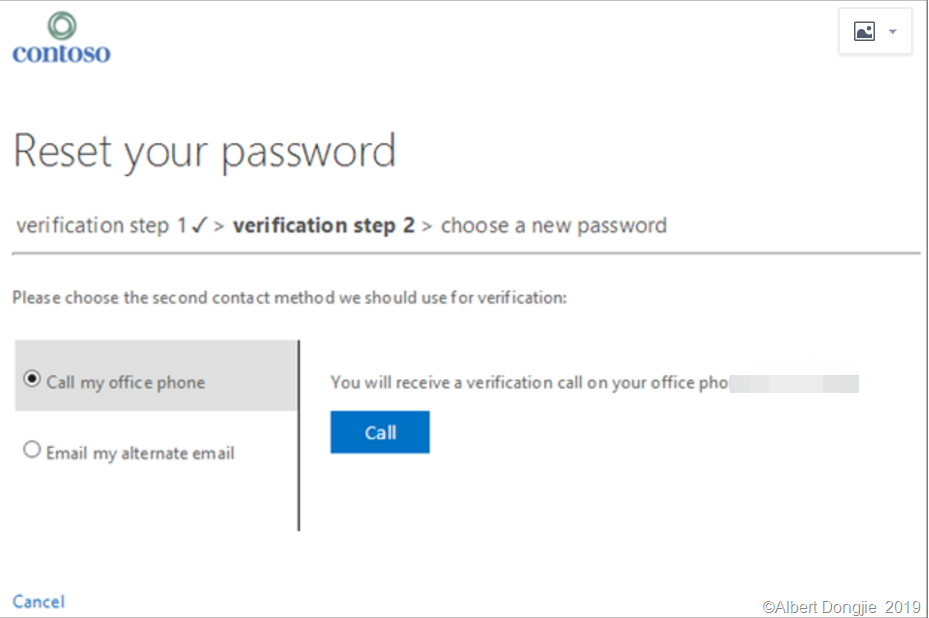Select the "Email my alternate email" radio button
Viewport: 929px width, 618px height.
point(32,451)
